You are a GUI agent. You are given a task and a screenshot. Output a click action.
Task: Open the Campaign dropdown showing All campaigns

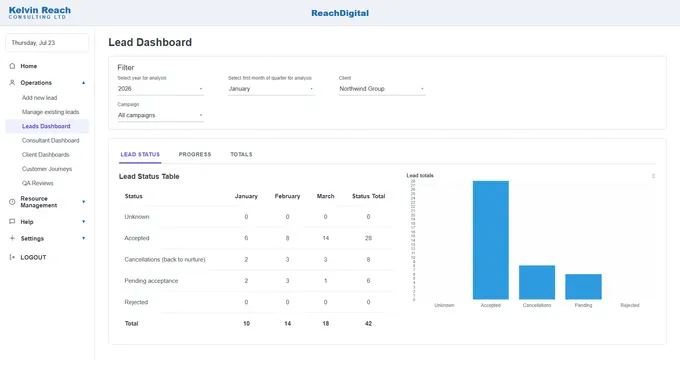[160, 115]
